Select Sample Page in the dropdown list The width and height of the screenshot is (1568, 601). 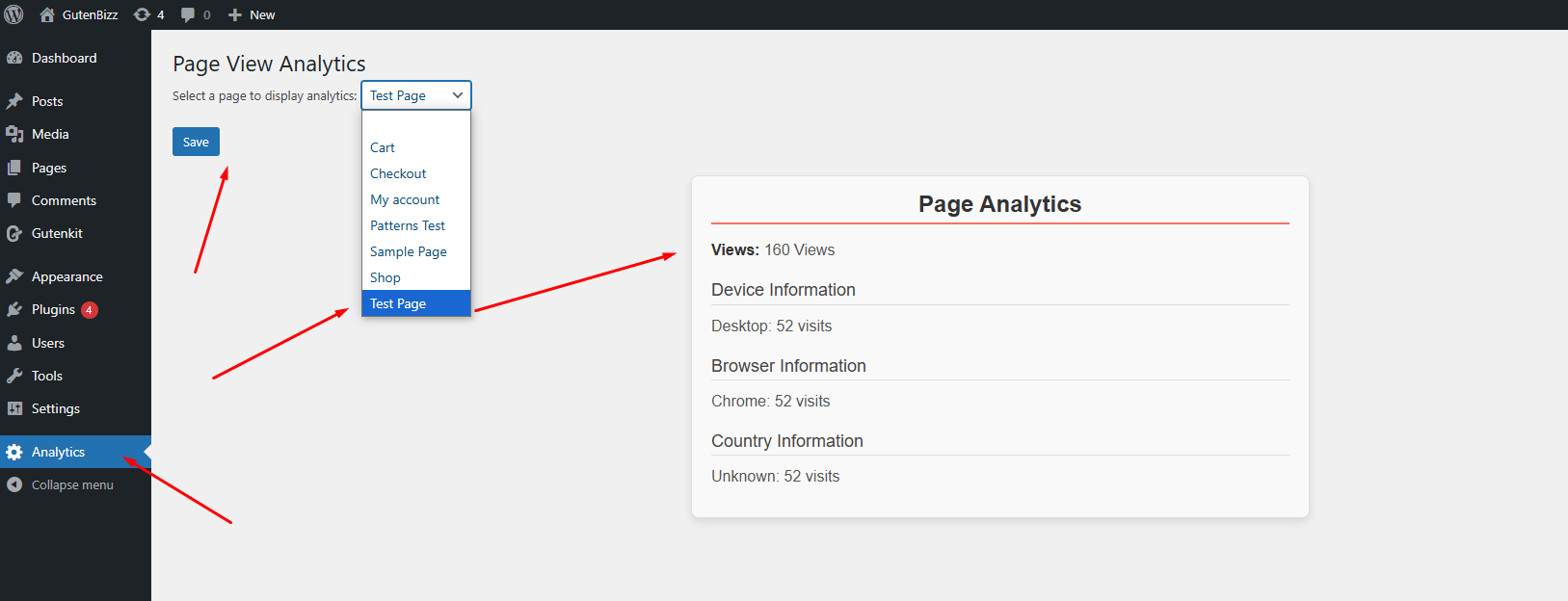click(x=409, y=251)
